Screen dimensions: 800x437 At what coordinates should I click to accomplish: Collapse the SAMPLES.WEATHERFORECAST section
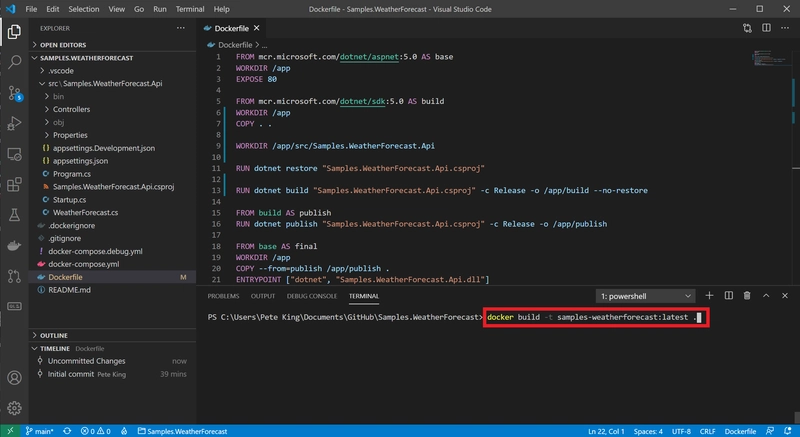tap(112, 58)
